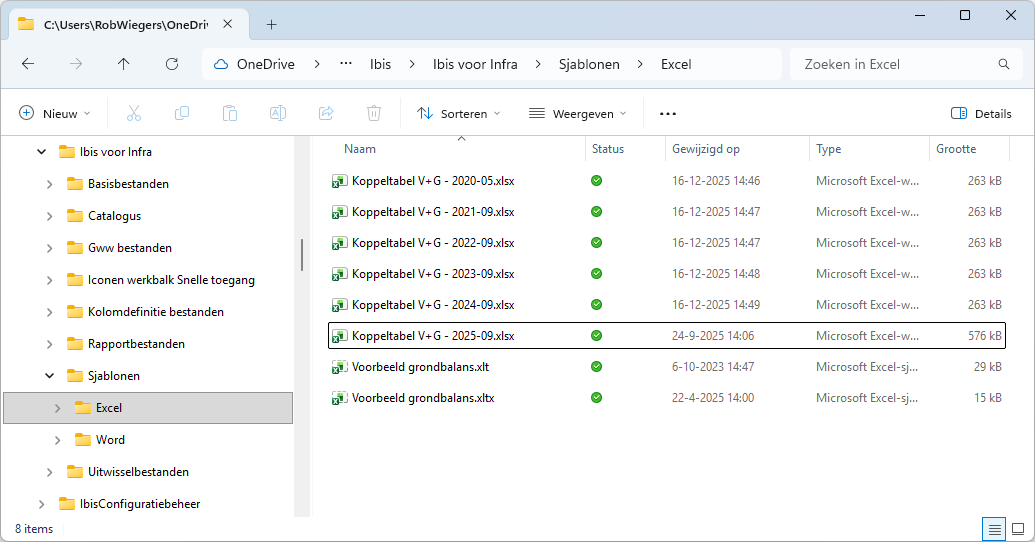Click the Excel icon of Koppeltabel 2020-05
Image resolution: width=1035 pixels, height=542 pixels.
point(339,181)
